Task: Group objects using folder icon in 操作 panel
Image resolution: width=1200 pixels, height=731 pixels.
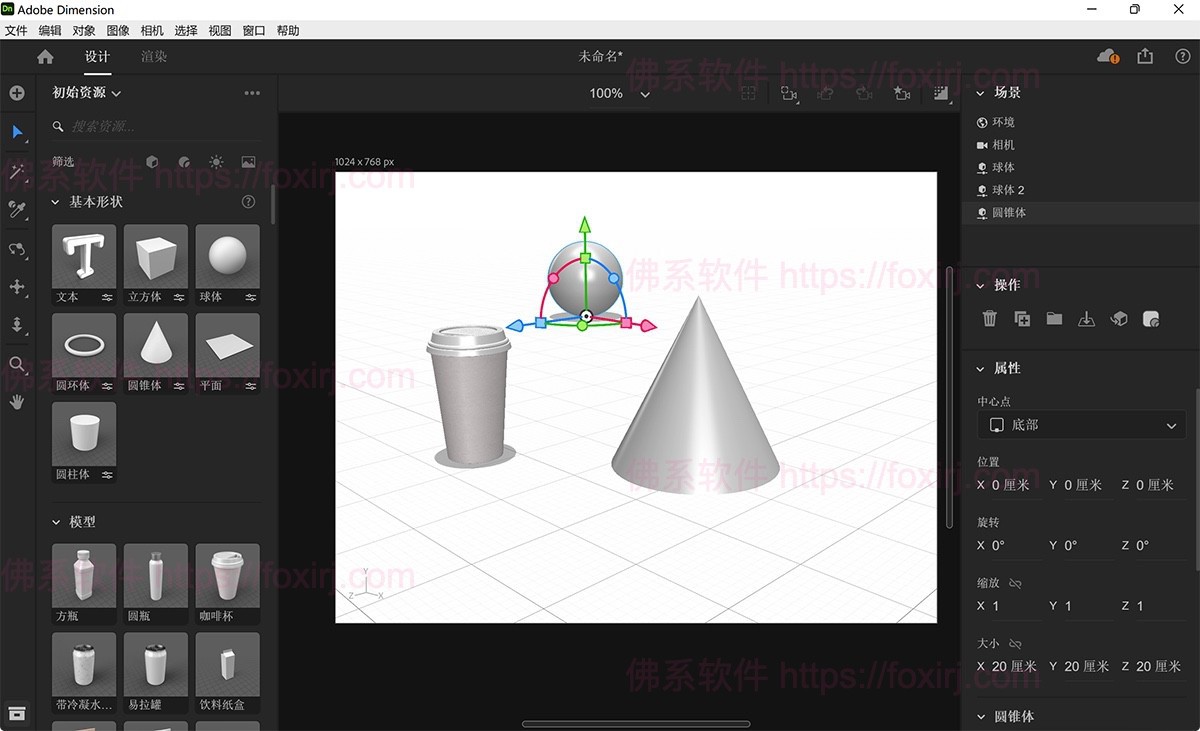Action: pos(1054,318)
